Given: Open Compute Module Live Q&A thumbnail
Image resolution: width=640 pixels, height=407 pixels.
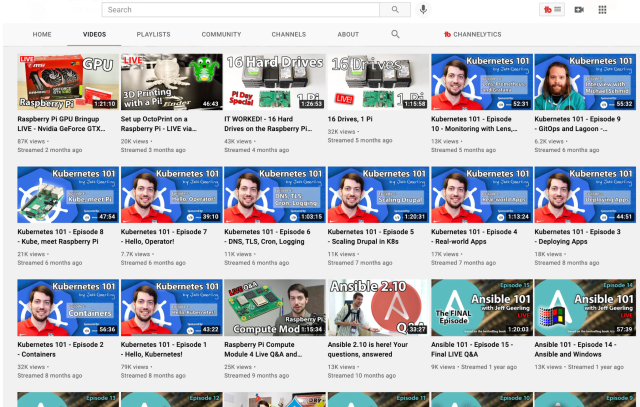Looking at the screenshot, I should pos(275,307).
